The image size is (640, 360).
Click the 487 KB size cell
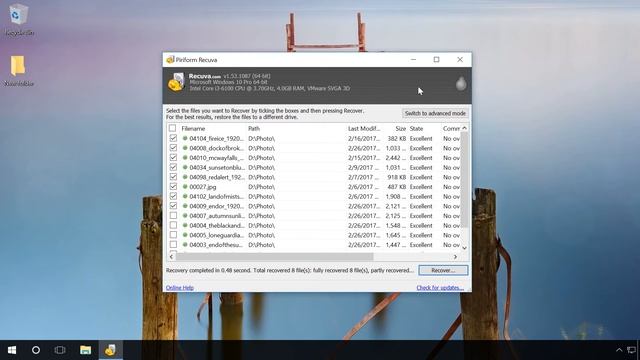click(x=397, y=187)
